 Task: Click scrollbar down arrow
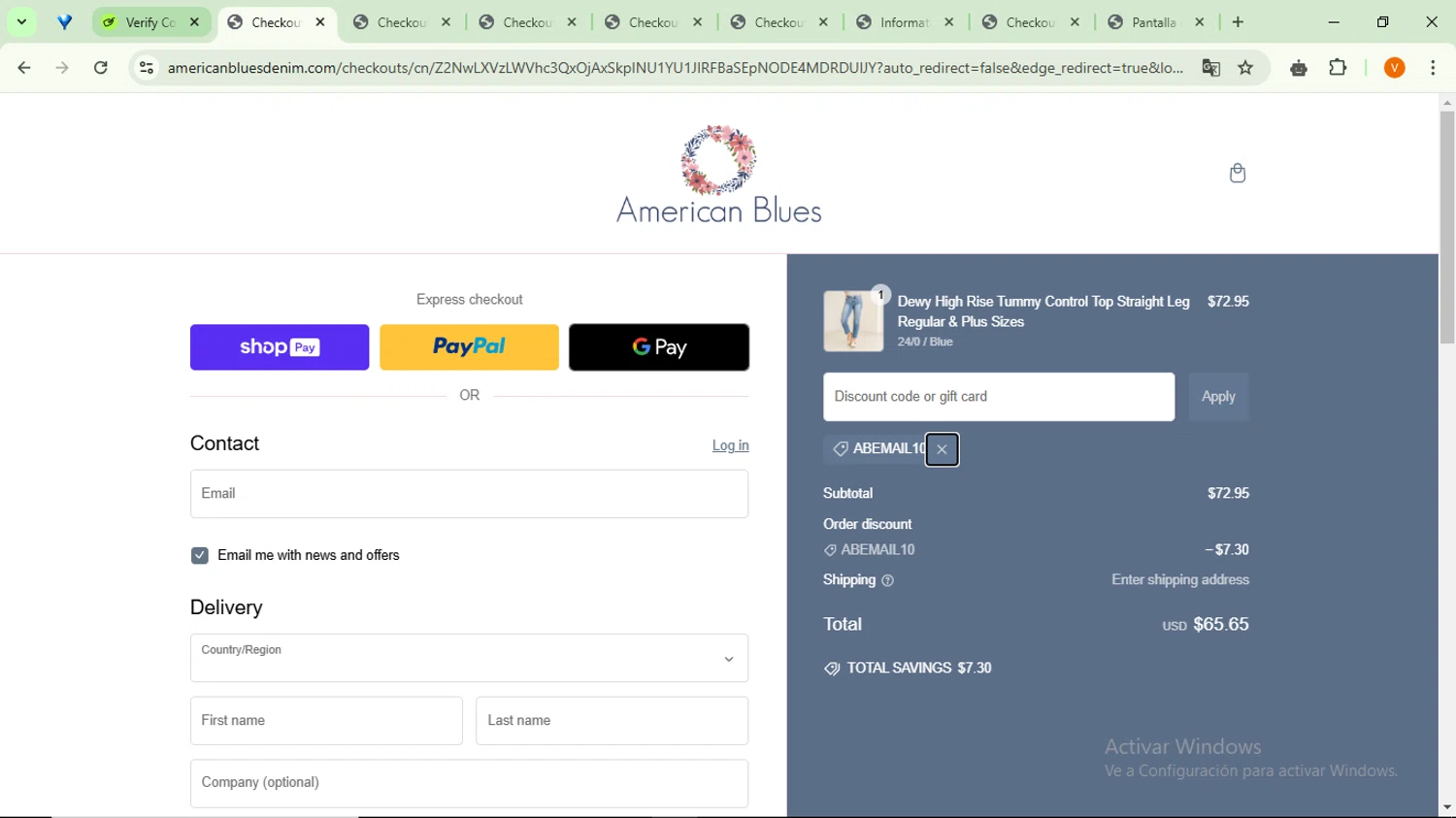1447,807
